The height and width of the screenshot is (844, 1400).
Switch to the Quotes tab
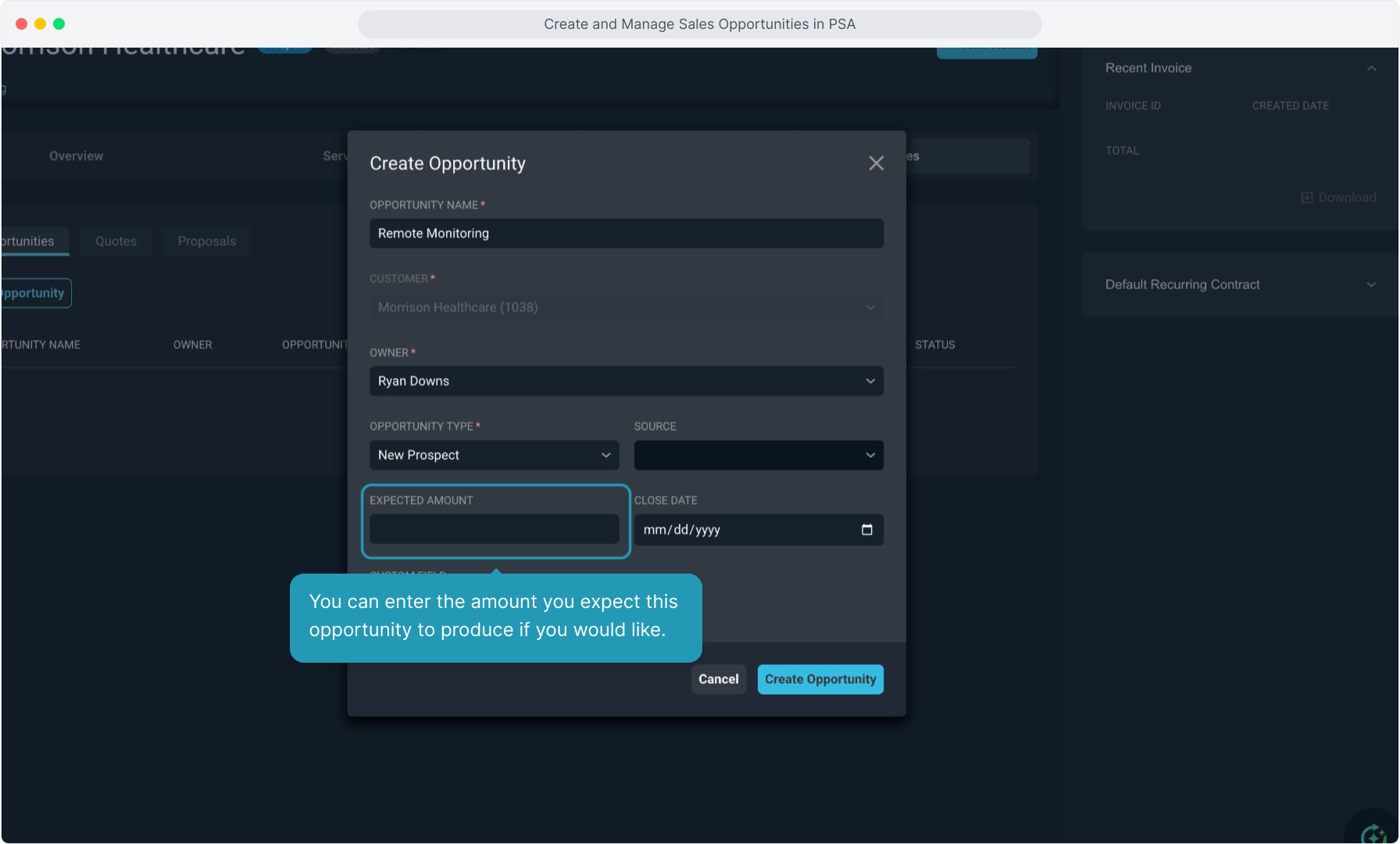pyautogui.click(x=116, y=241)
